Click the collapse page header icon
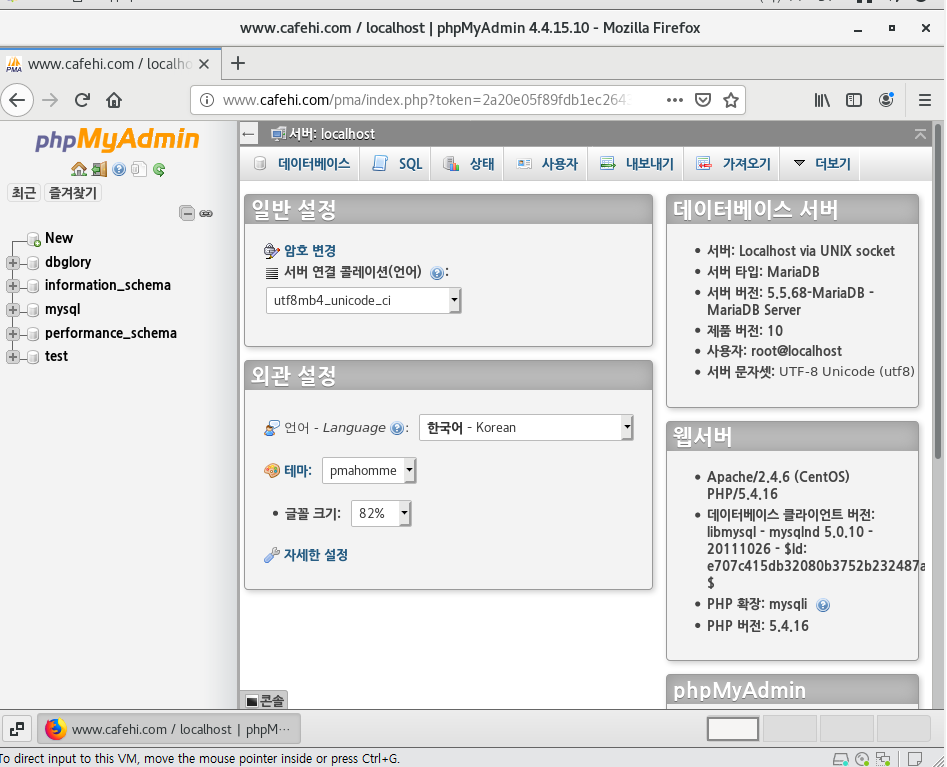 tap(920, 134)
